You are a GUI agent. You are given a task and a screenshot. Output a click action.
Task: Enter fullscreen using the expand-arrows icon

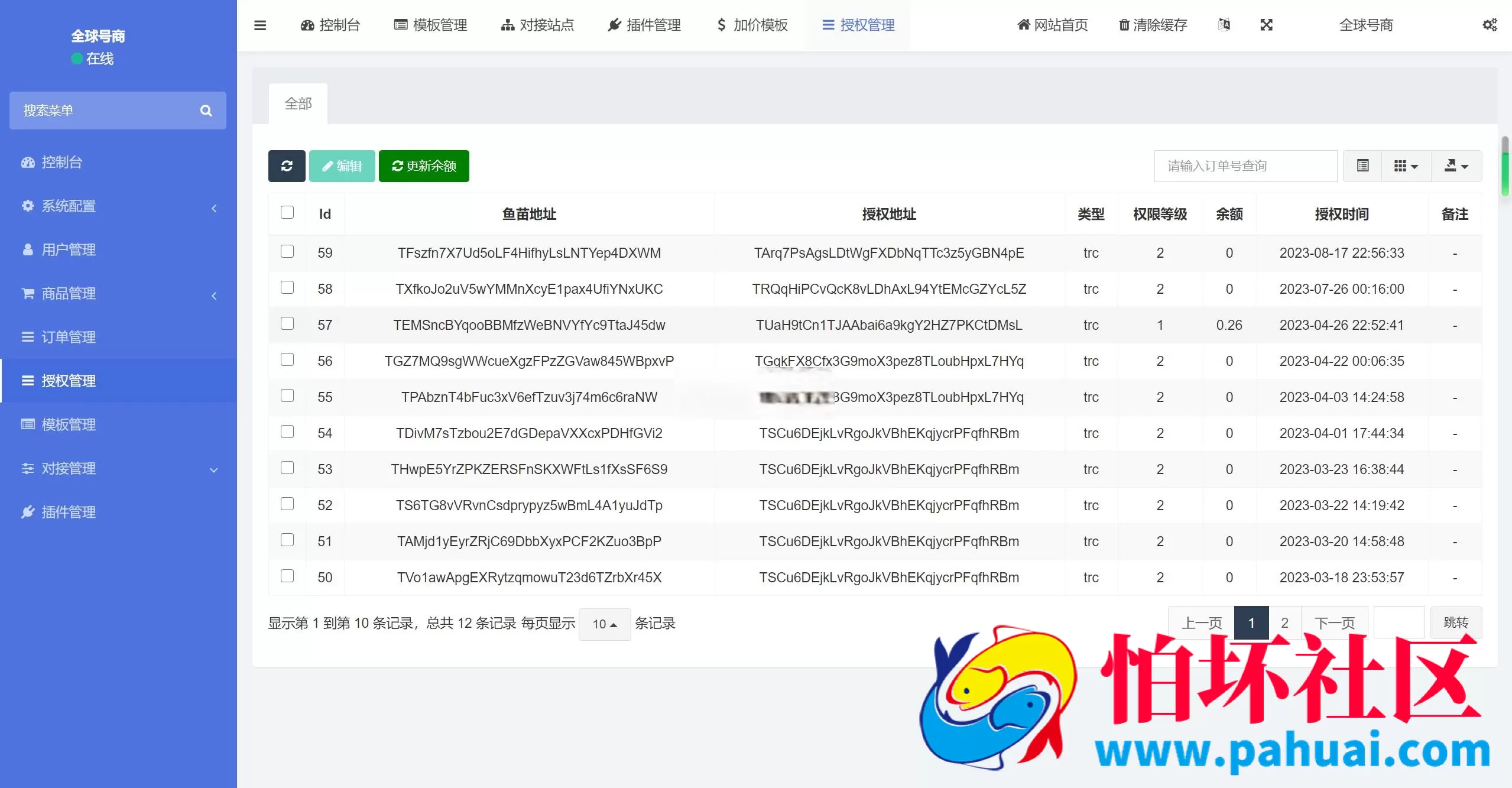click(1267, 25)
